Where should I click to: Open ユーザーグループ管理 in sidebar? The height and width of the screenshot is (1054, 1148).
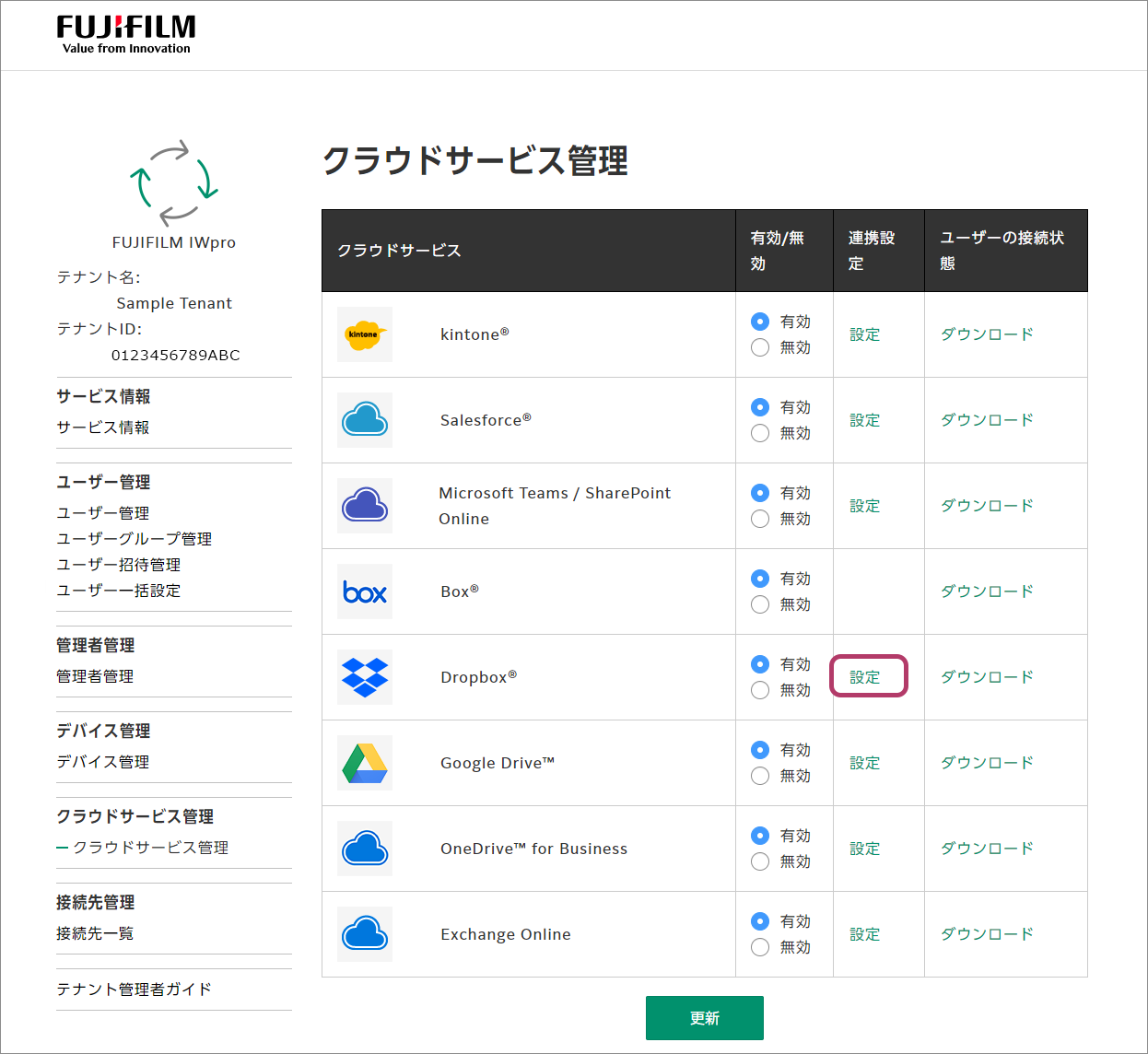[135, 539]
